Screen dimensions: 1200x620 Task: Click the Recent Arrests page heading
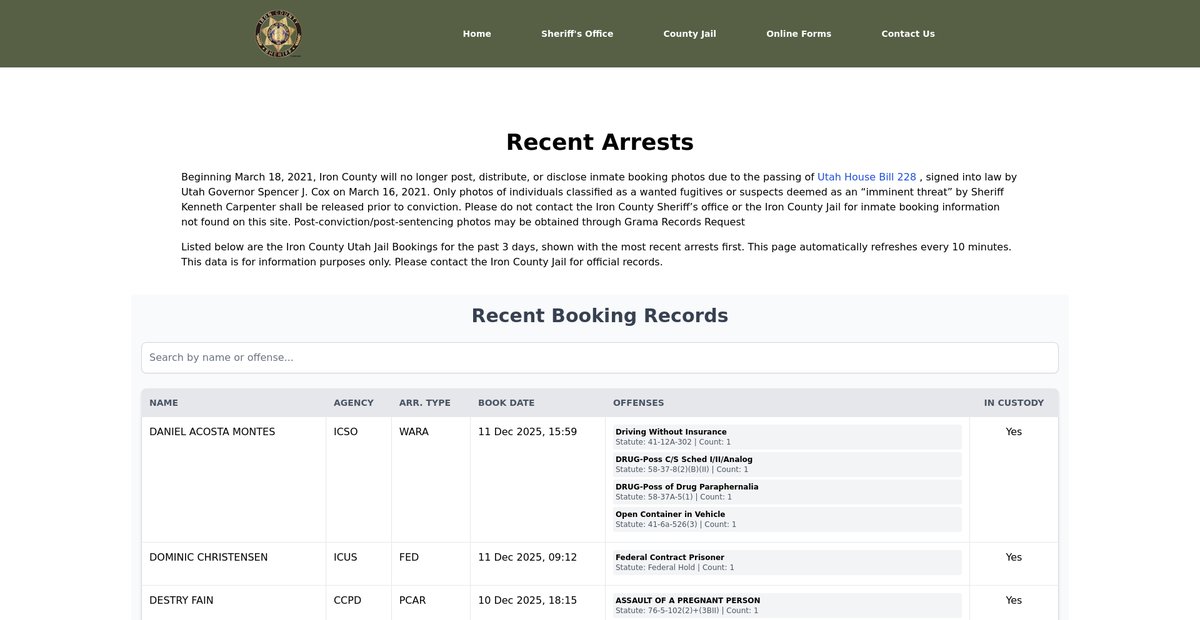pos(600,142)
